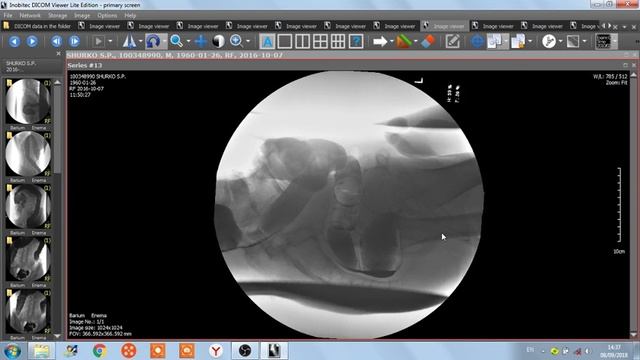The height and width of the screenshot is (360, 640).
Task: Click thumbnail panel scrollbar up arrow
Action: (57, 82)
